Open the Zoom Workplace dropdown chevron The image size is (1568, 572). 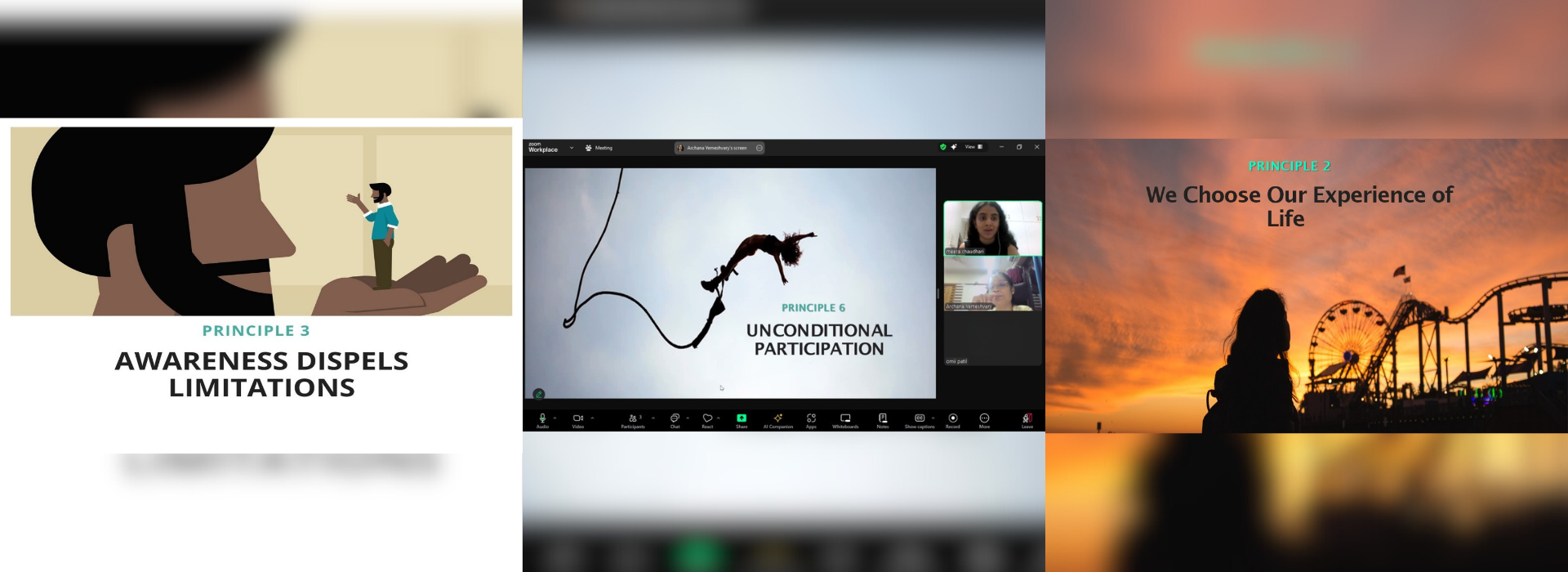point(572,148)
